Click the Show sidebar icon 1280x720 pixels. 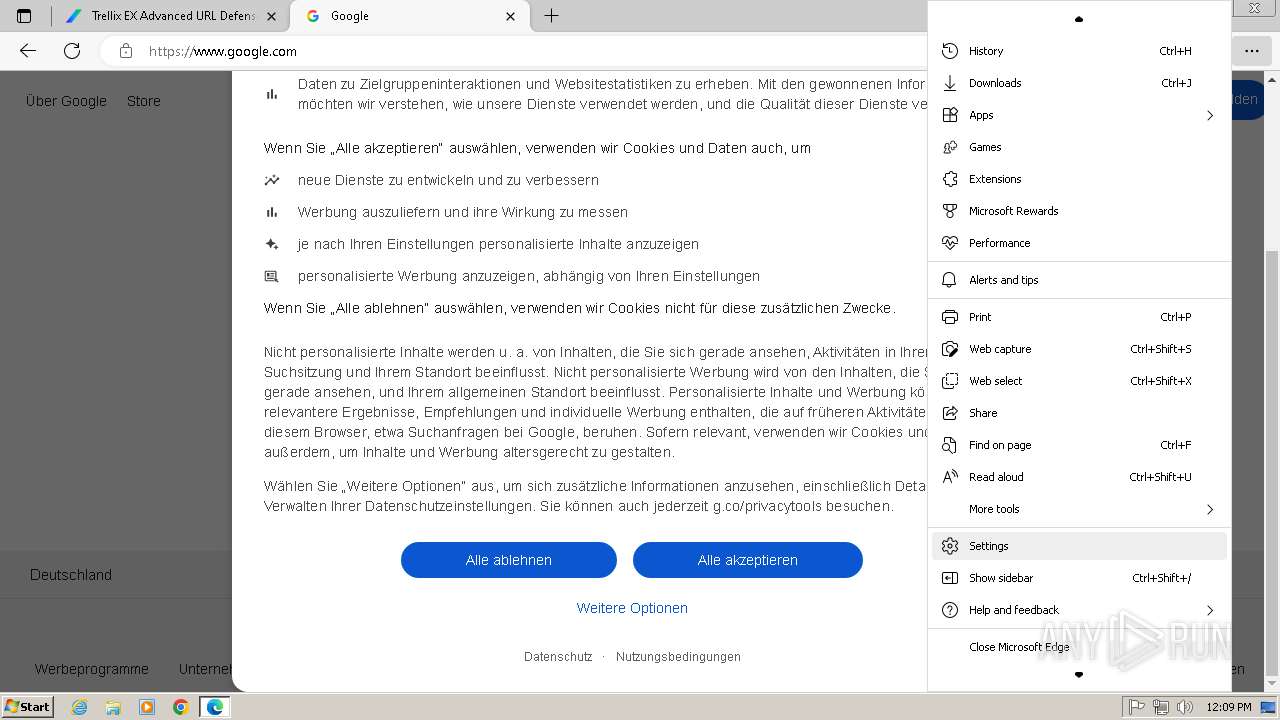(950, 578)
